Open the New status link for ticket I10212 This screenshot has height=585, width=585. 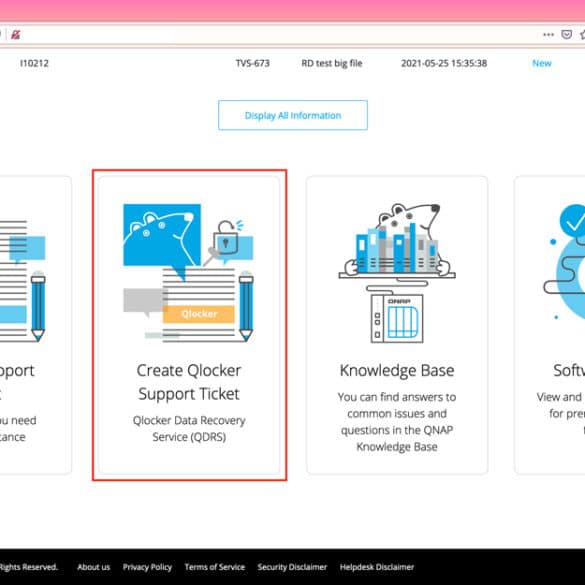(541, 63)
